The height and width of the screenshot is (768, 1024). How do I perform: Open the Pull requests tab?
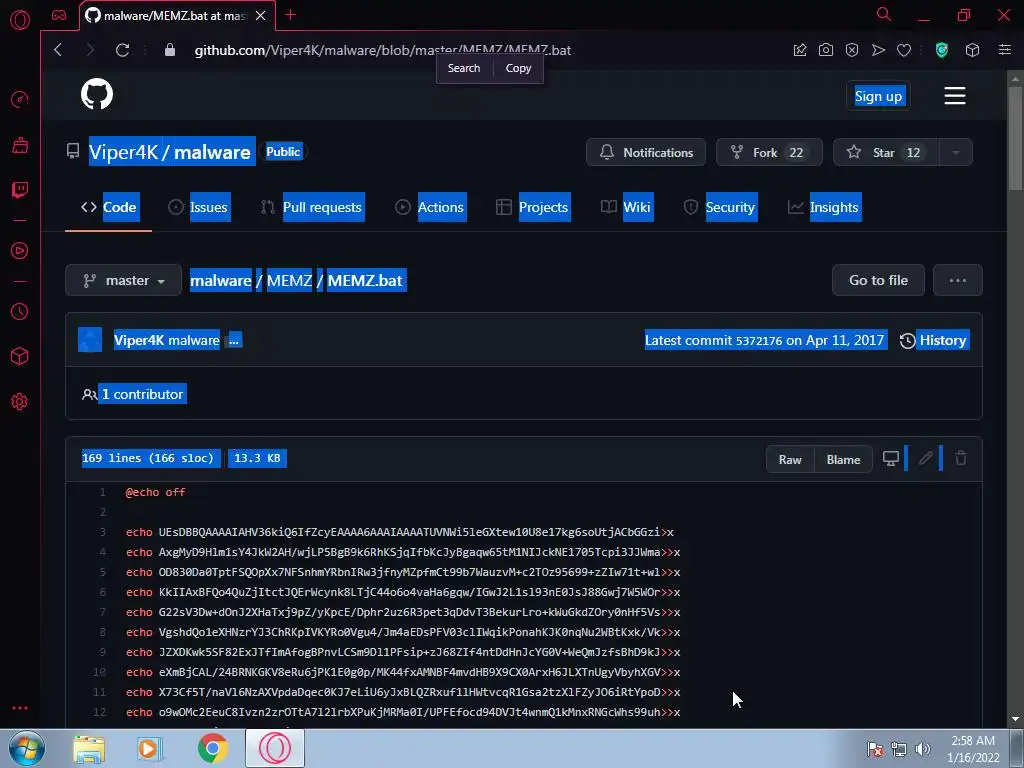(x=312, y=207)
